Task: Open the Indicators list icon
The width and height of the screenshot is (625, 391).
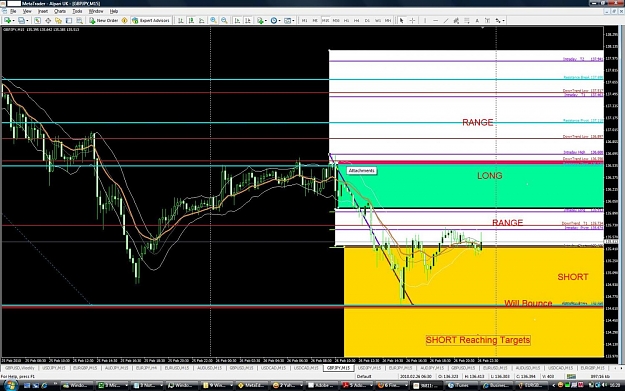Action: pyautogui.click(x=260, y=20)
